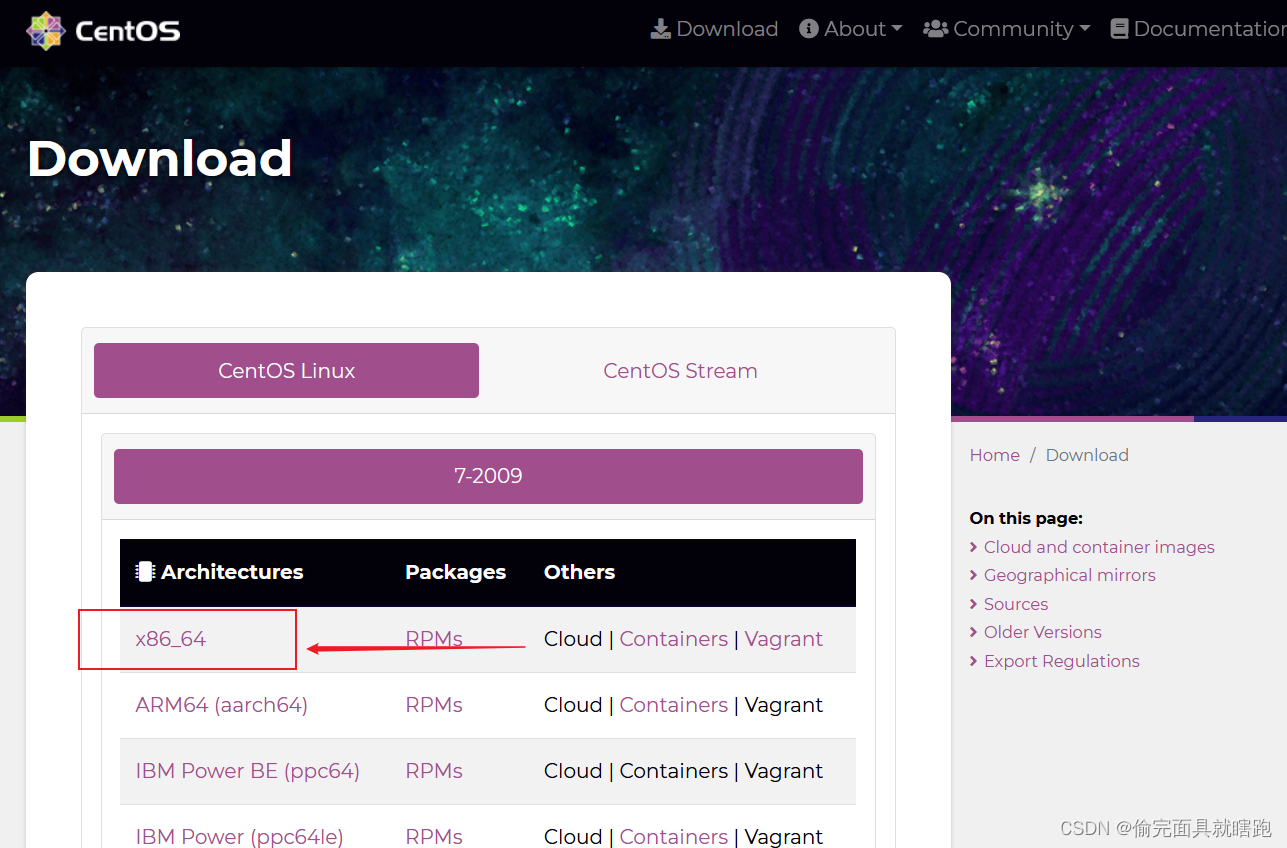This screenshot has height=848, width=1287.
Task: Click the Documentation book icon
Action: [1120, 29]
